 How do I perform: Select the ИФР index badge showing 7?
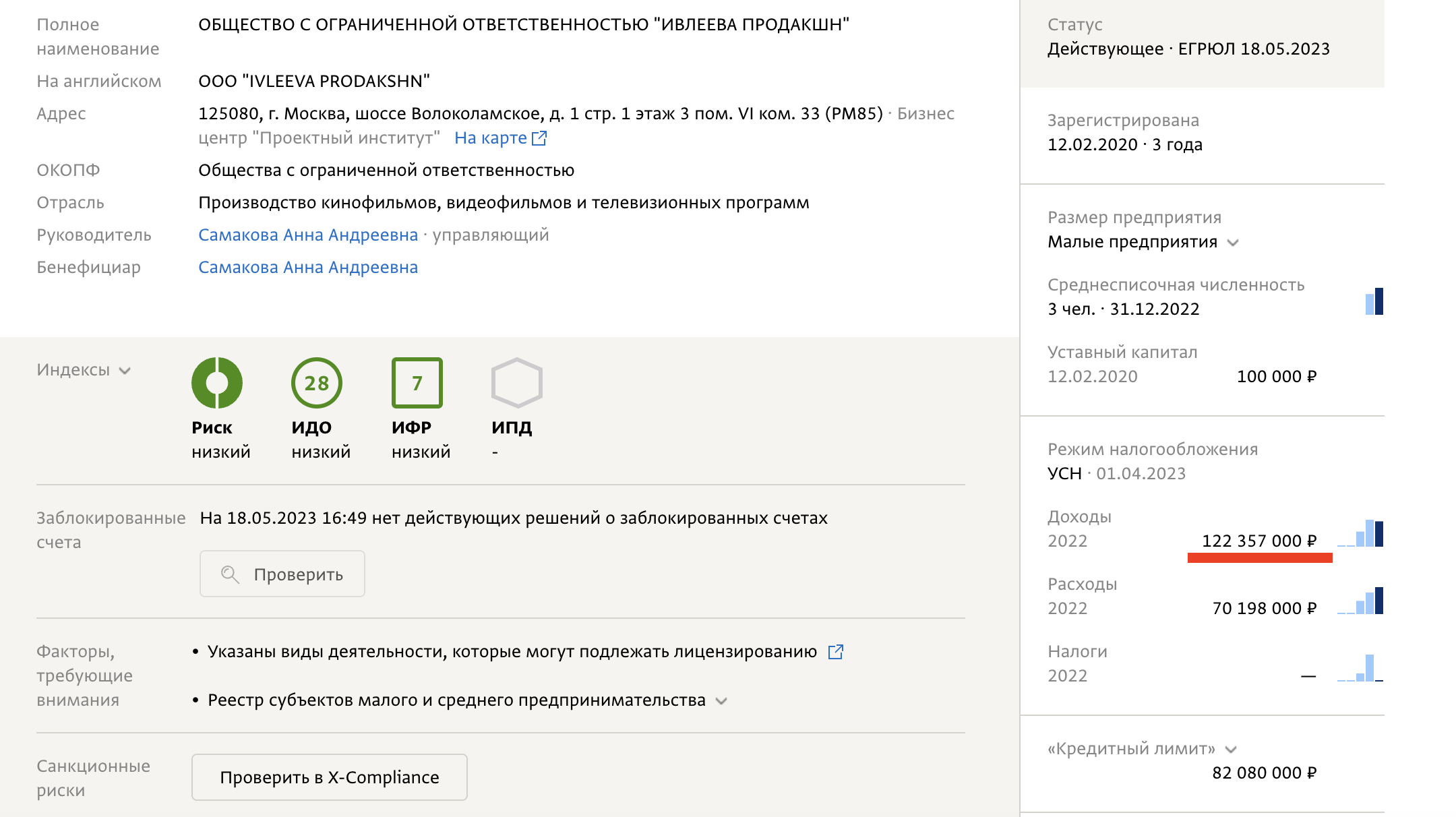[x=417, y=383]
